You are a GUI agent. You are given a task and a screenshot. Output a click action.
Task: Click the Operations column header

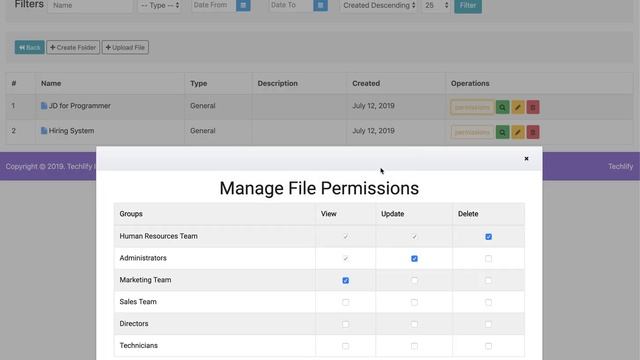click(470, 83)
